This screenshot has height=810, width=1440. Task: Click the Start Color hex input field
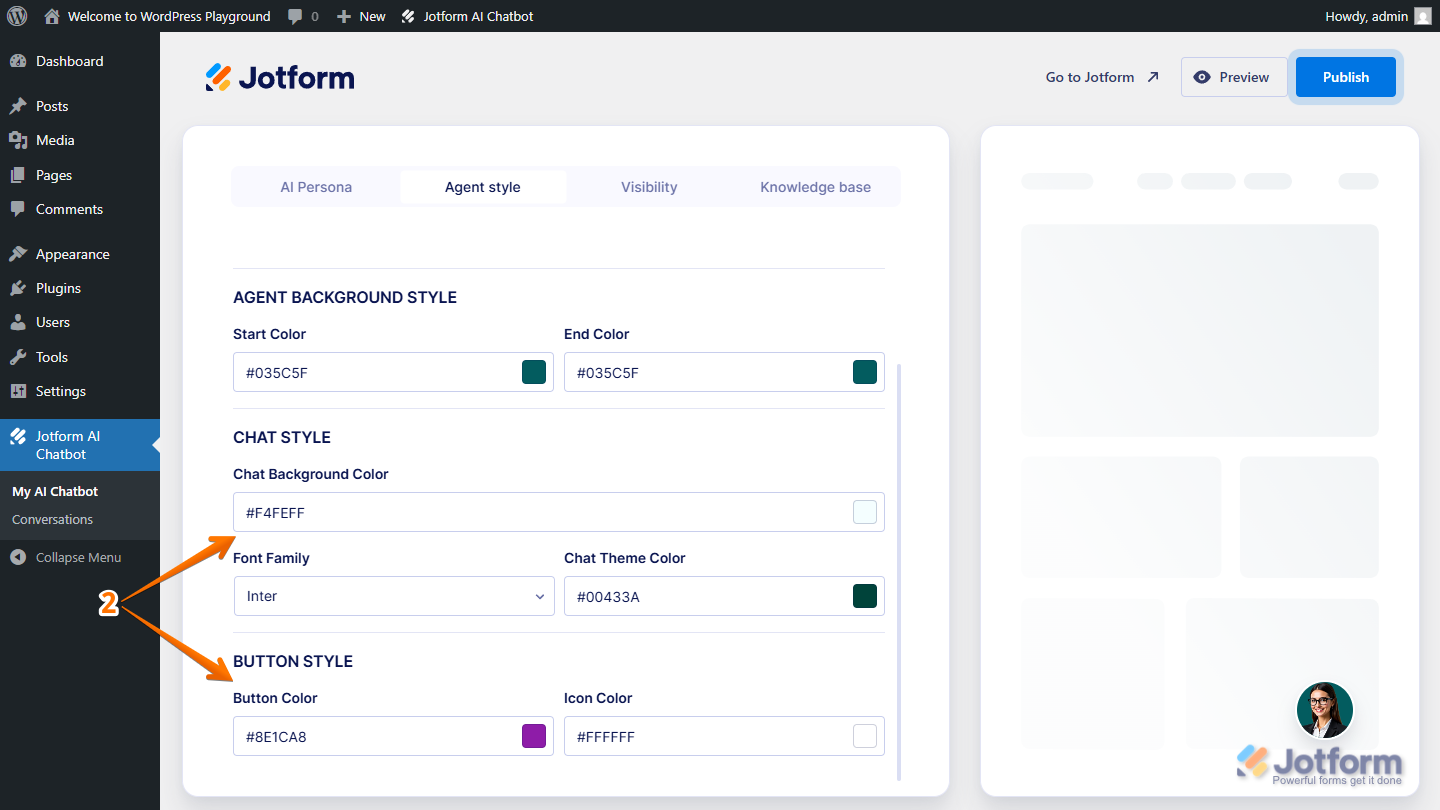point(394,372)
